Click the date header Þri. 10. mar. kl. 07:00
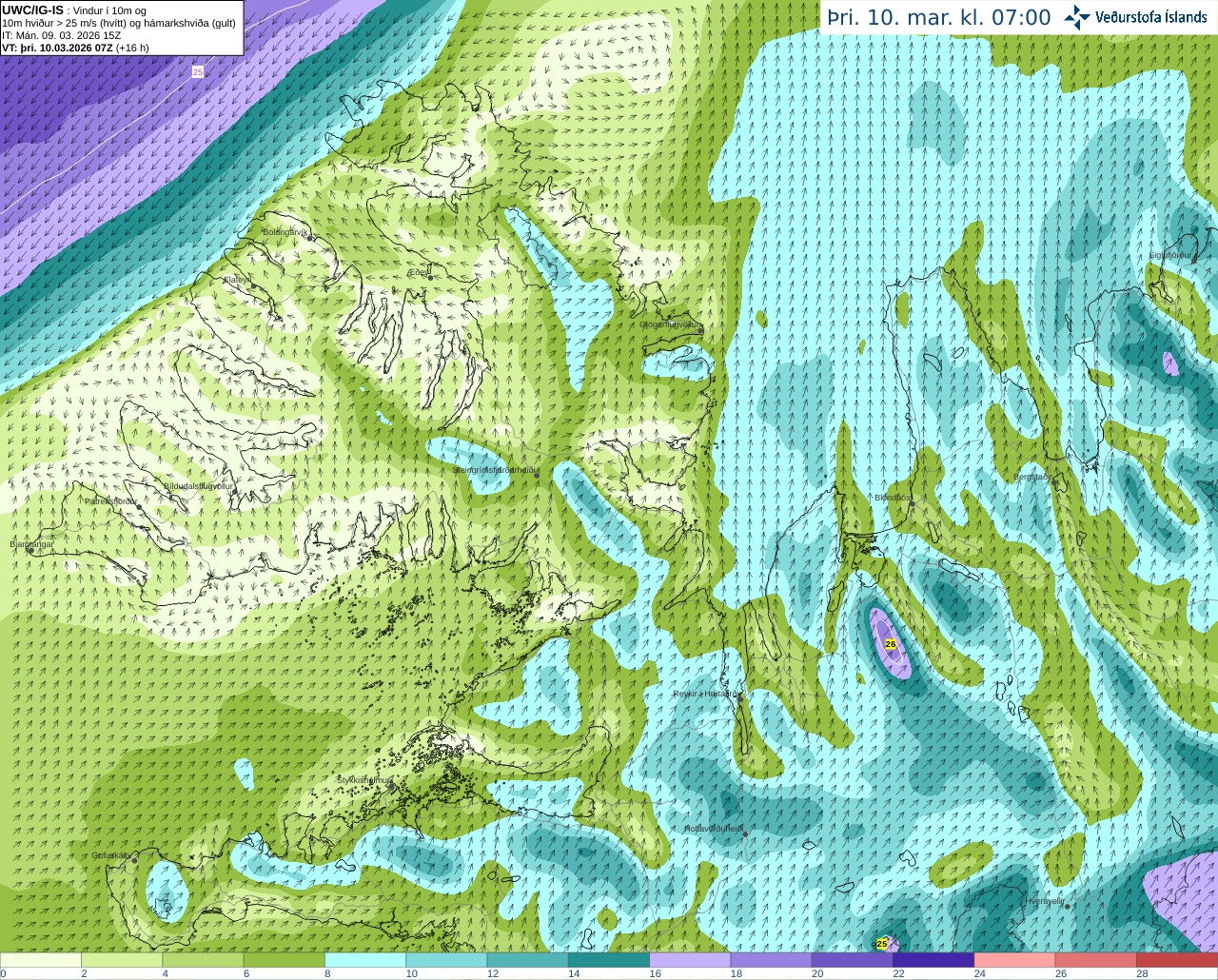The image size is (1218, 980). click(938, 18)
